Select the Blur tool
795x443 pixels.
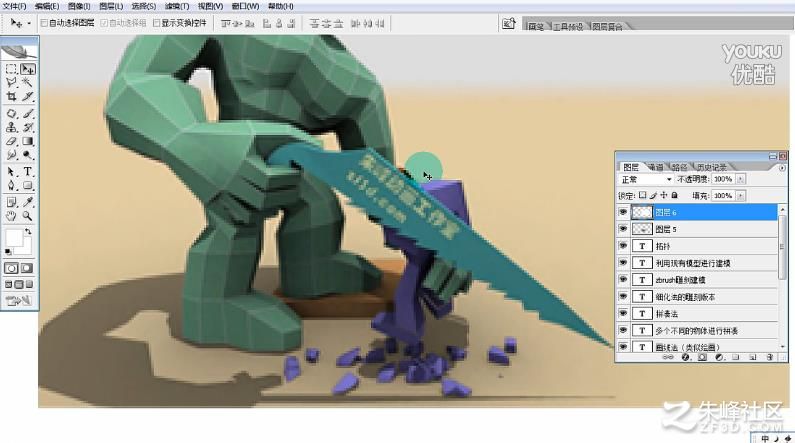click(x=11, y=155)
